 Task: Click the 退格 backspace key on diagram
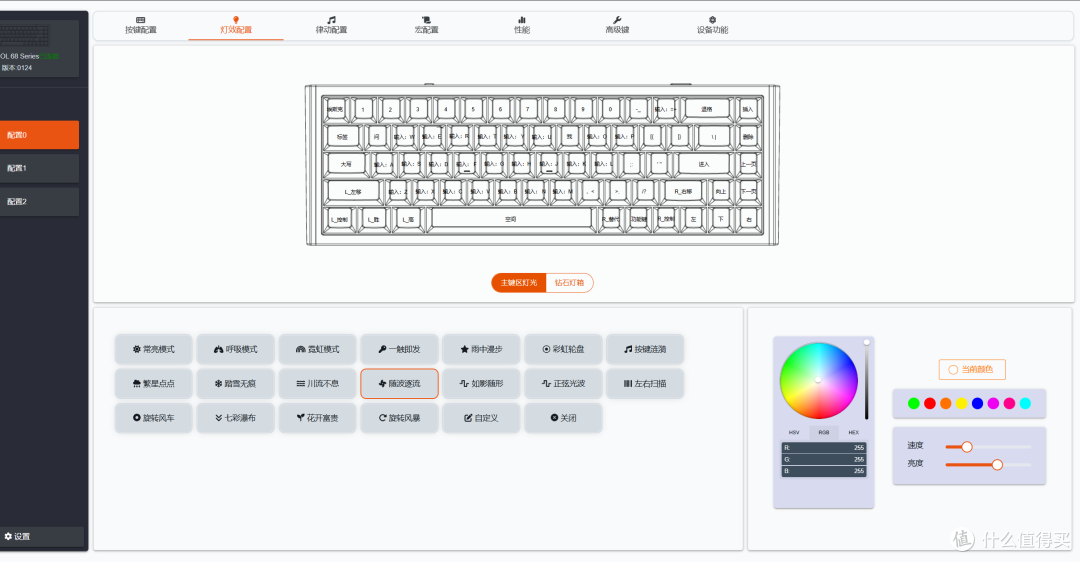(x=707, y=109)
